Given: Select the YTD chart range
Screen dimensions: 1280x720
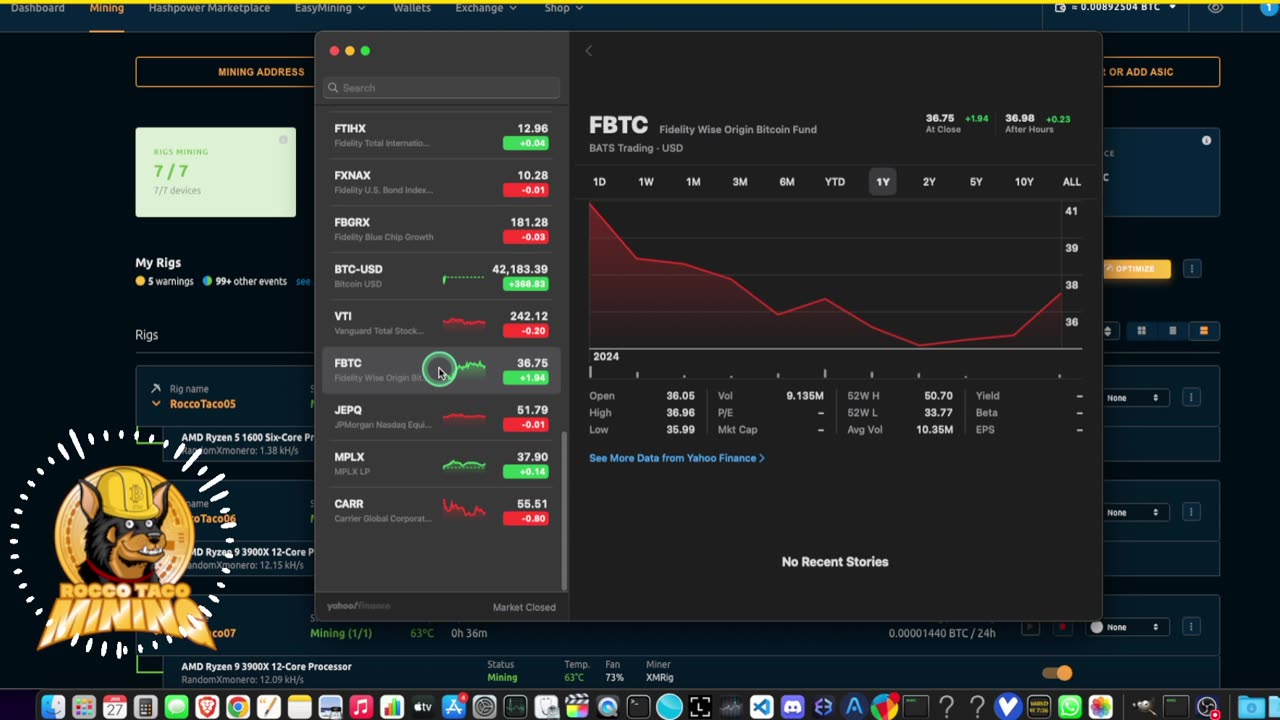Looking at the screenshot, I should pyautogui.click(x=834, y=182).
